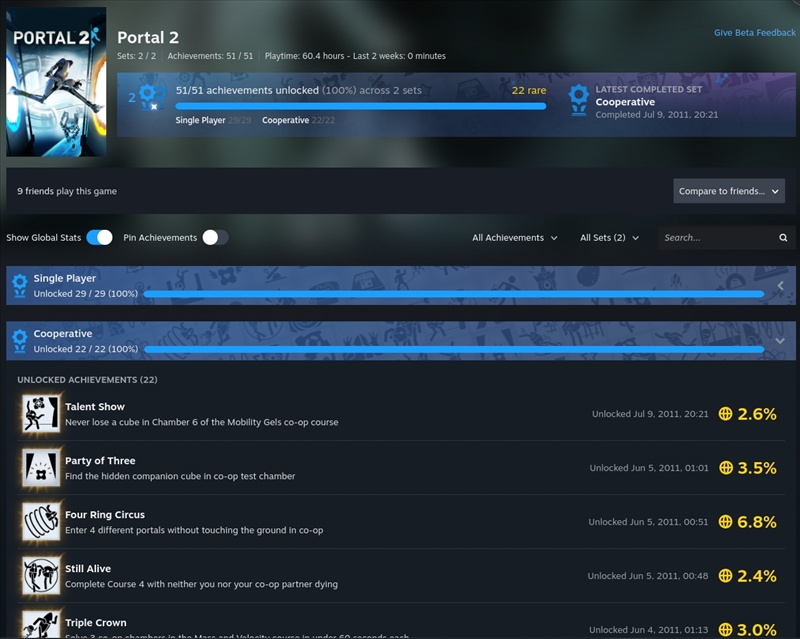Click the Talent Show achievement icon
The height and width of the screenshot is (639, 800).
click(41, 413)
